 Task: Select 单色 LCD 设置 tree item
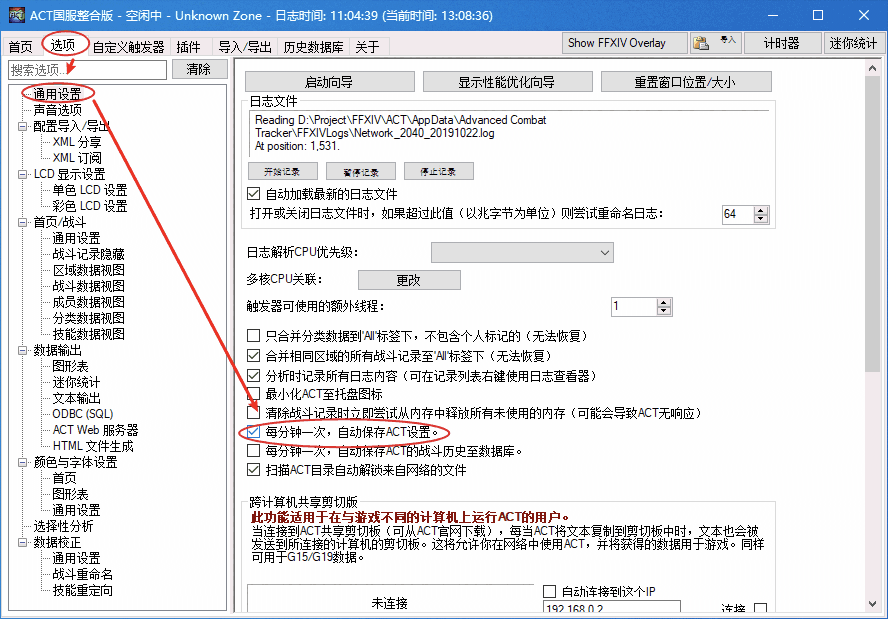point(90,190)
